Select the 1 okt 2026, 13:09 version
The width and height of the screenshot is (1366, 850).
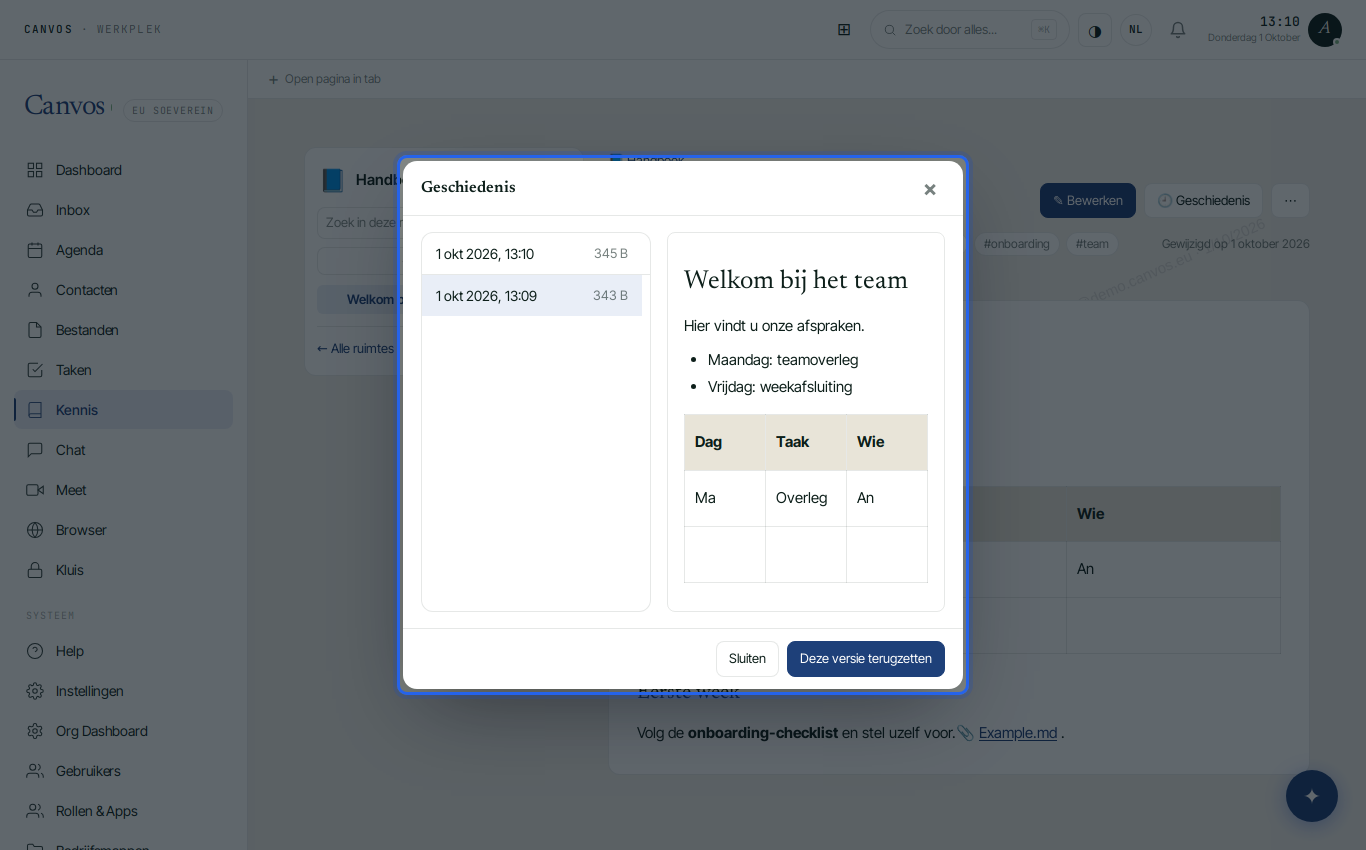532,296
